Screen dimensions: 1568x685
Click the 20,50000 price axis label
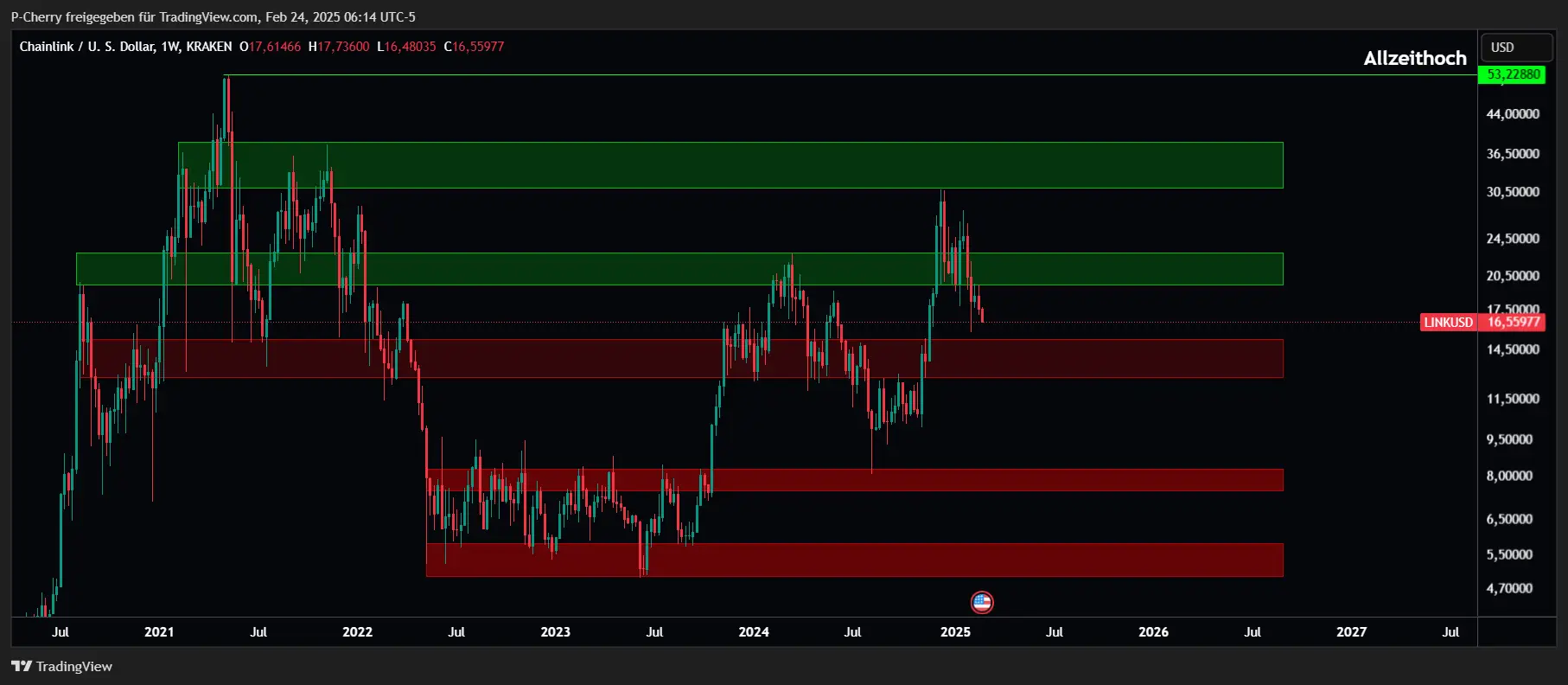click(x=1513, y=276)
